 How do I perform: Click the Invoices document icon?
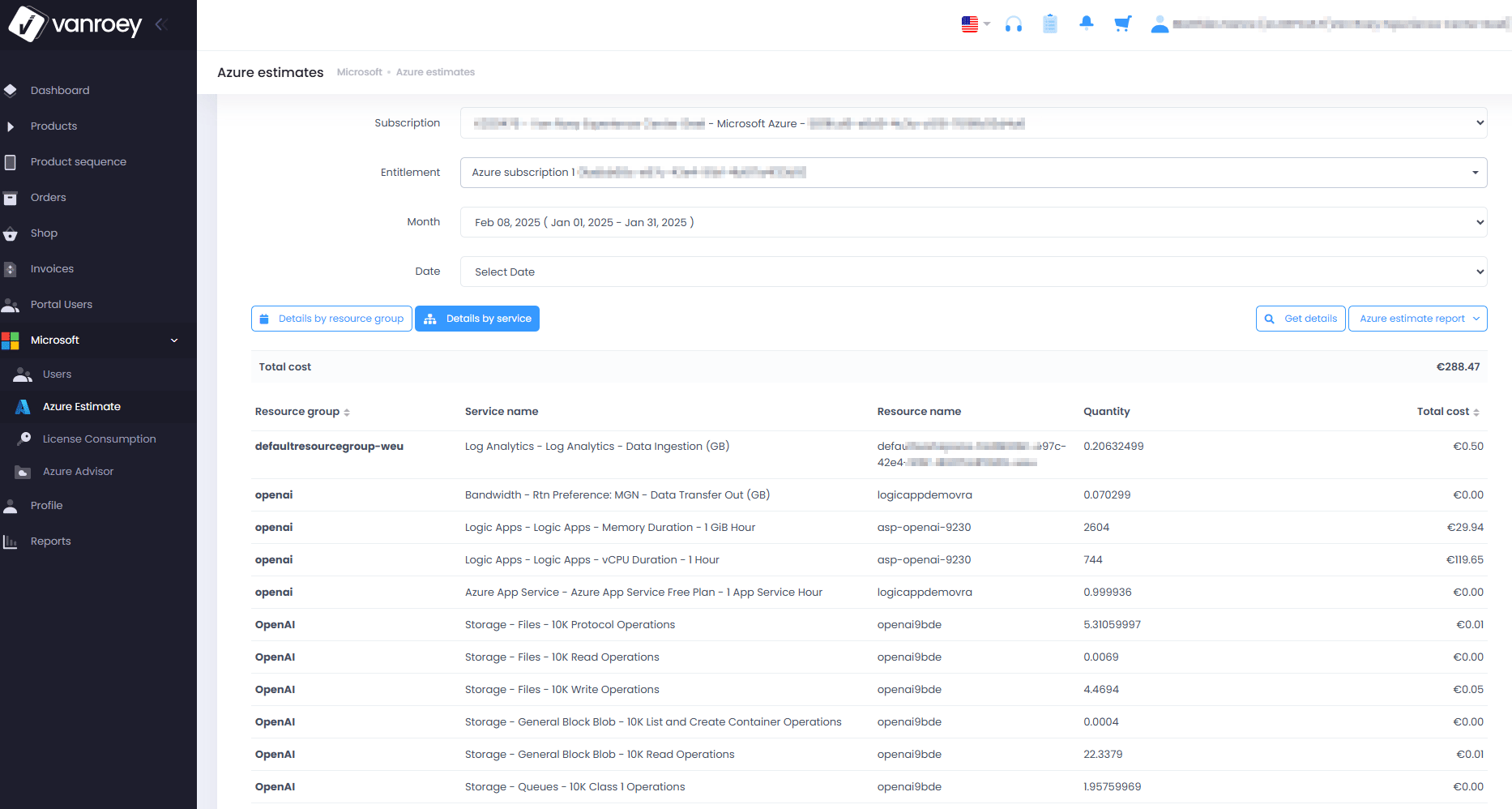pos(11,269)
